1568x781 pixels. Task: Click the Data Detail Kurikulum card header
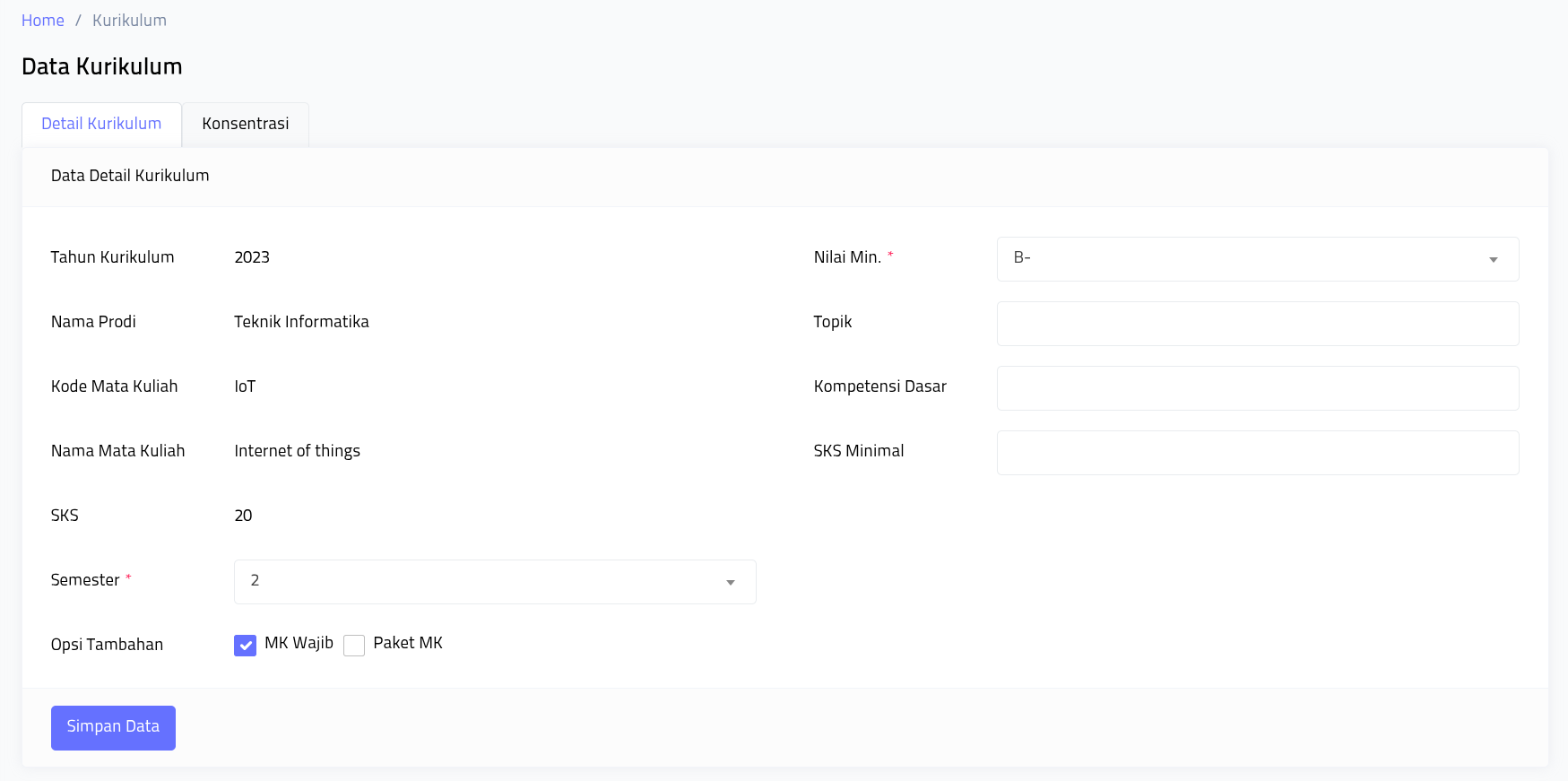pyautogui.click(x=130, y=176)
